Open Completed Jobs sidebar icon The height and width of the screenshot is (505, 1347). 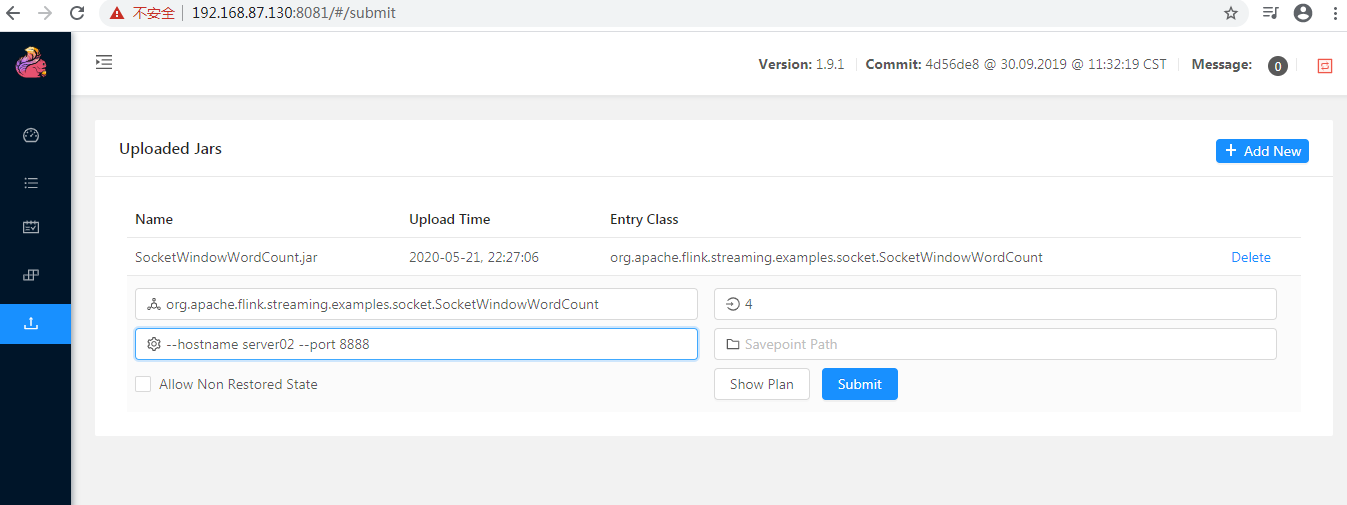click(x=31, y=228)
